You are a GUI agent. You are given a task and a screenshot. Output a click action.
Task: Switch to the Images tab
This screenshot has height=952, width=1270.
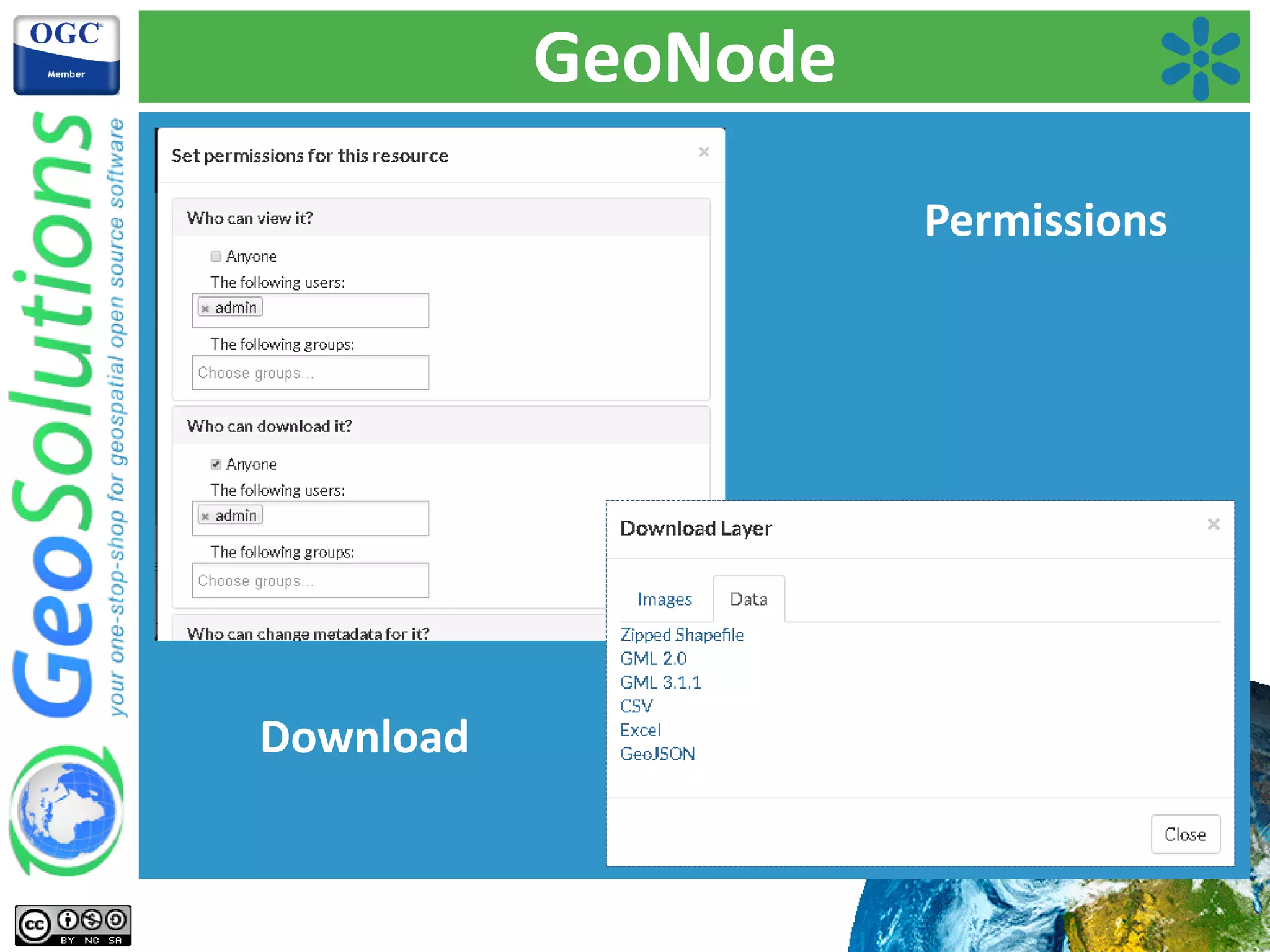pos(664,599)
